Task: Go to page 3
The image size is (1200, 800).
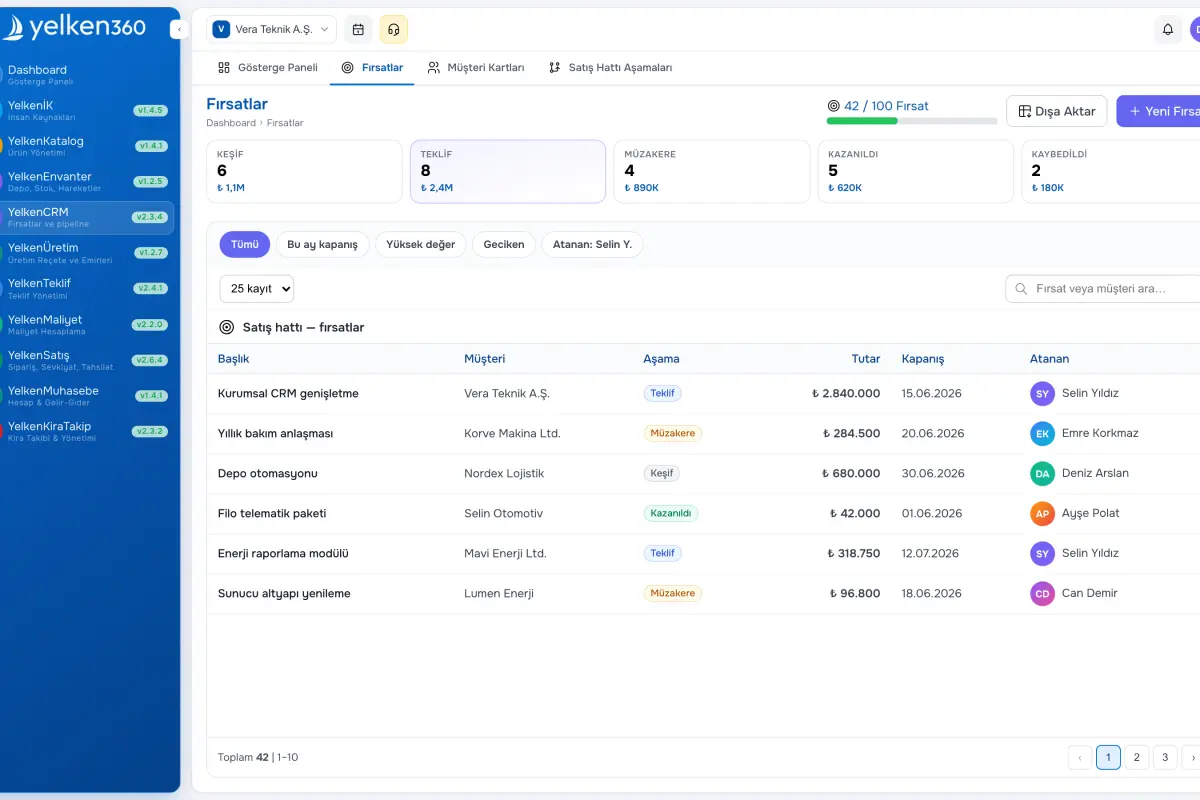Action: click(x=1165, y=758)
